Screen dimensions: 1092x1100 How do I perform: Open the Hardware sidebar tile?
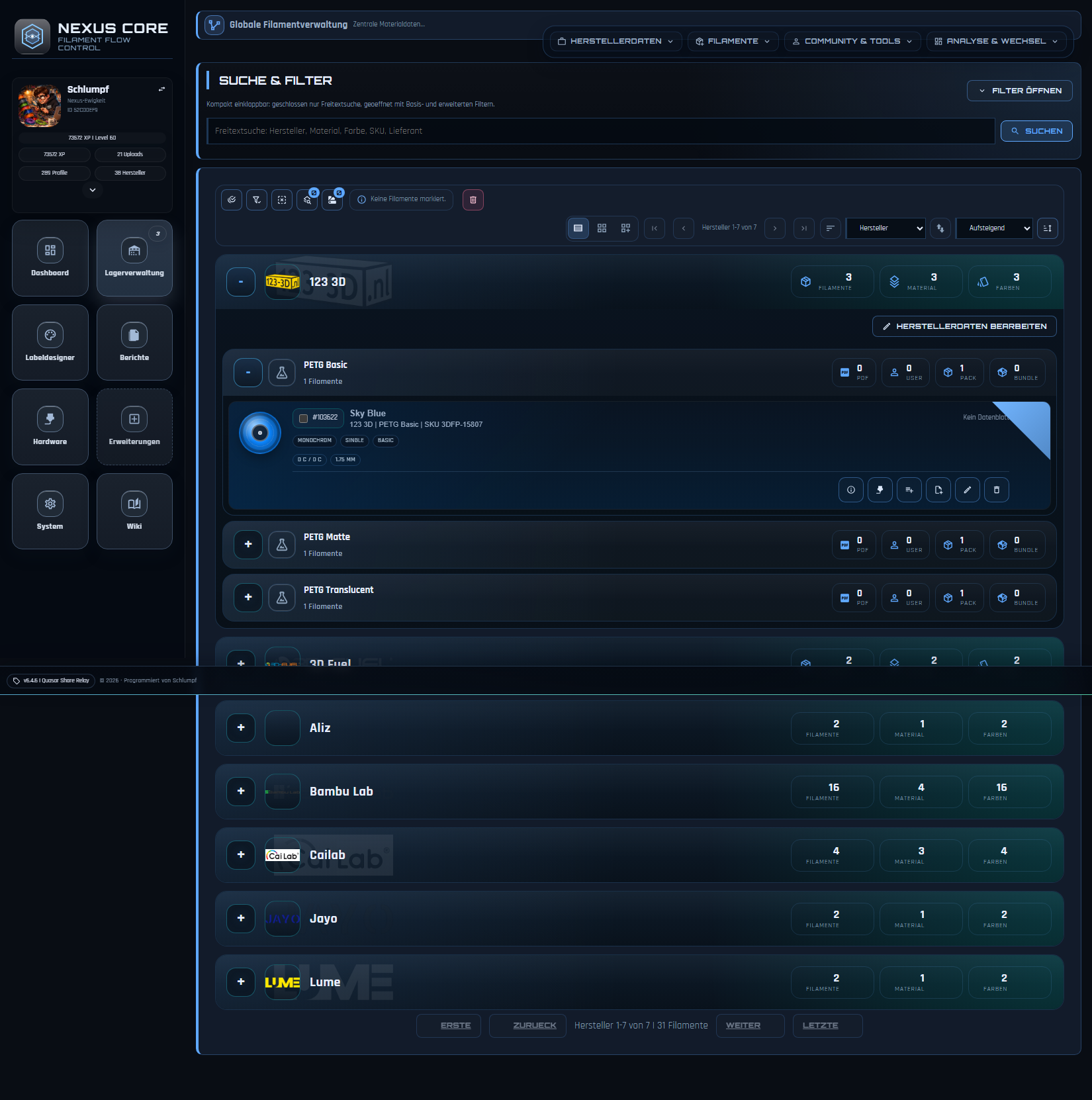tap(50, 427)
